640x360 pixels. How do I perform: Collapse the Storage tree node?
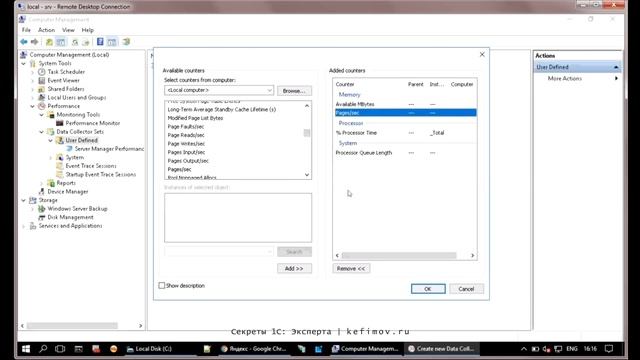click(x=24, y=200)
